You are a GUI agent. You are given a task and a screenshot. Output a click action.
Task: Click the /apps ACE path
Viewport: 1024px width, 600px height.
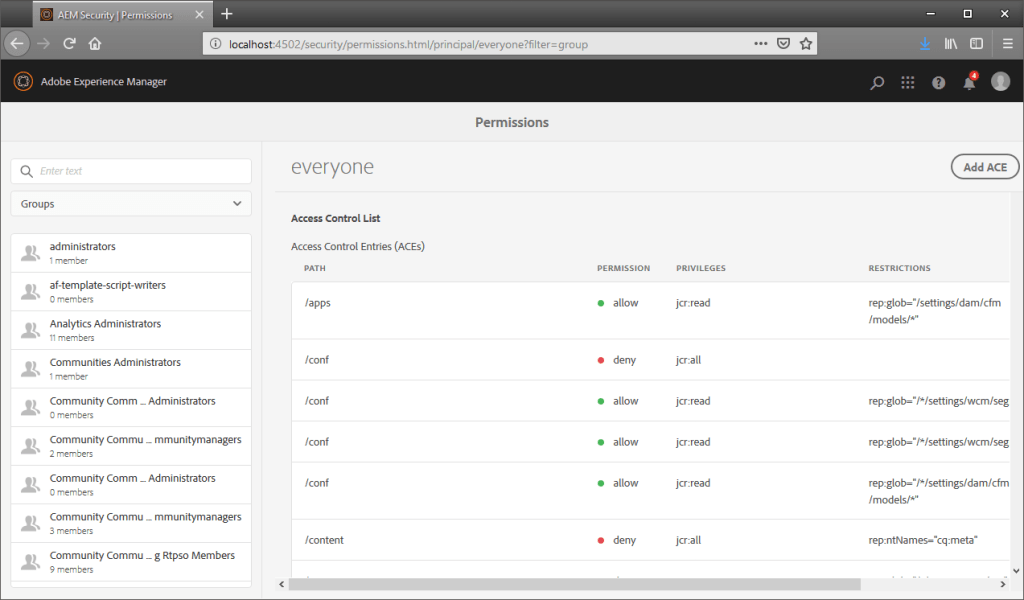click(x=317, y=303)
